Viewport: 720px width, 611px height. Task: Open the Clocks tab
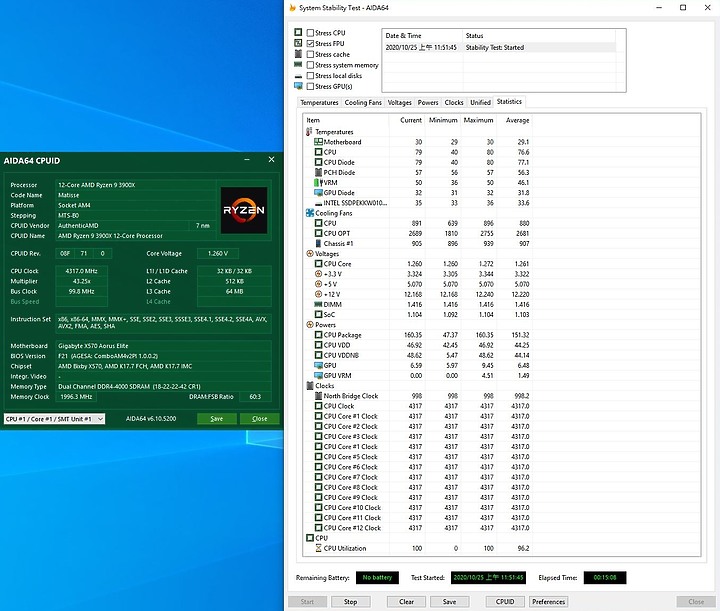click(x=454, y=102)
